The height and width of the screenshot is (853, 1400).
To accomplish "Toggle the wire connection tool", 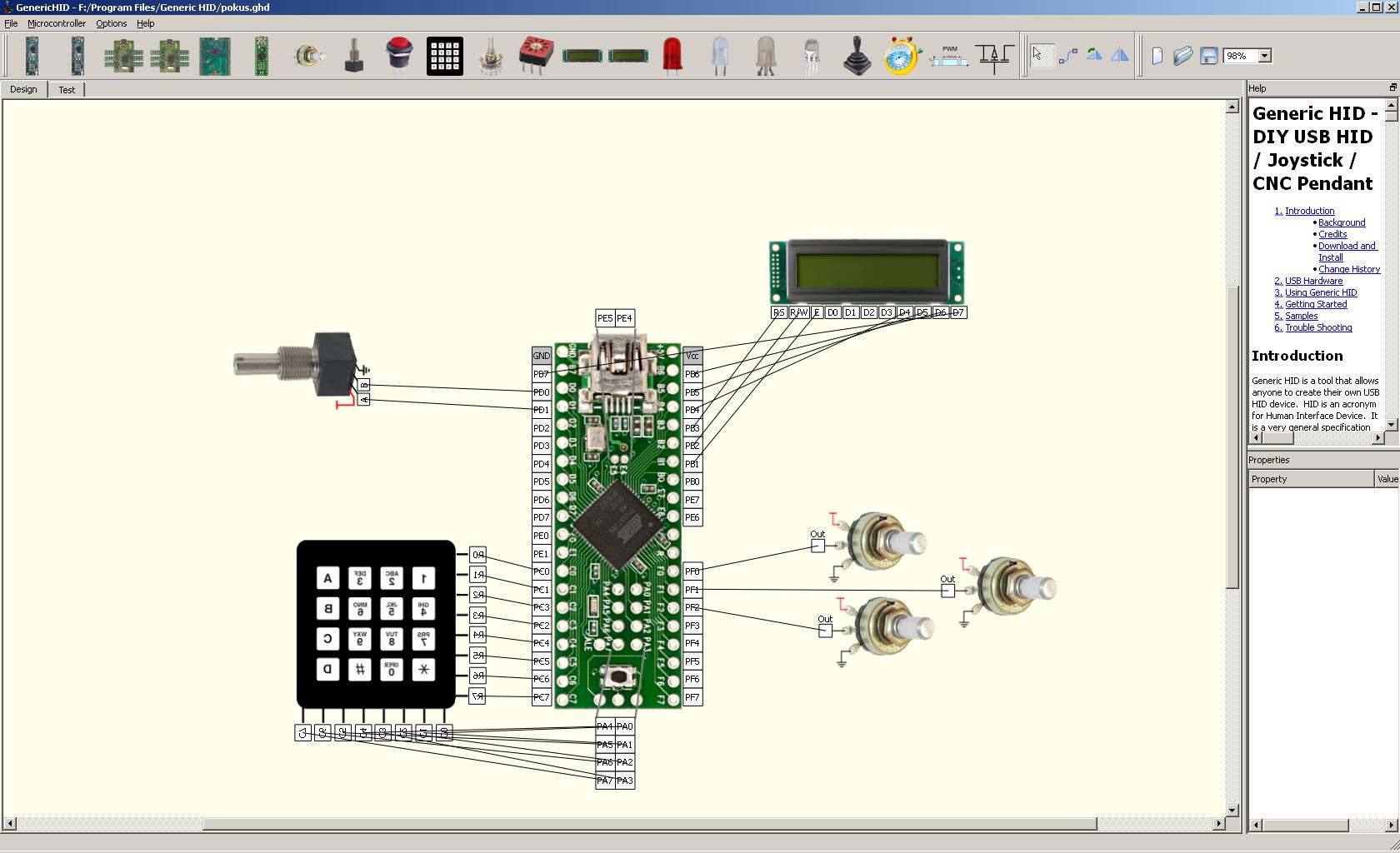I will tap(1067, 56).
